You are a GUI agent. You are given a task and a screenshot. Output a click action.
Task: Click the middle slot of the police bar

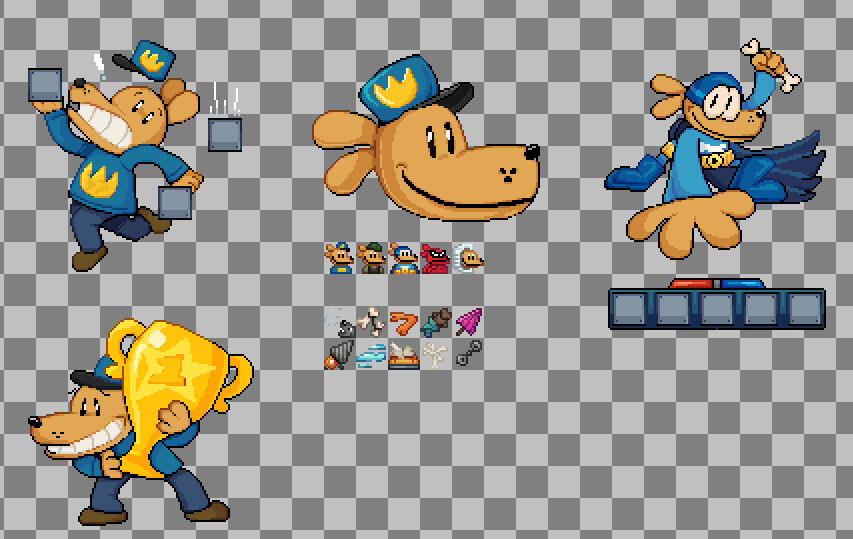click(717, 309)
